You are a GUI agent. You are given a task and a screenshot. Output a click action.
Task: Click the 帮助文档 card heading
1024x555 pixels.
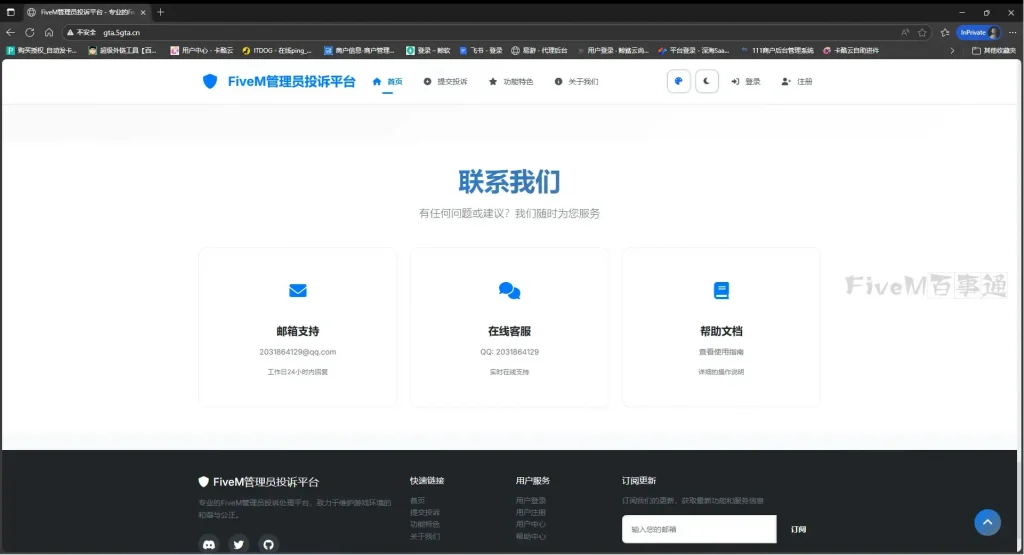721,331
